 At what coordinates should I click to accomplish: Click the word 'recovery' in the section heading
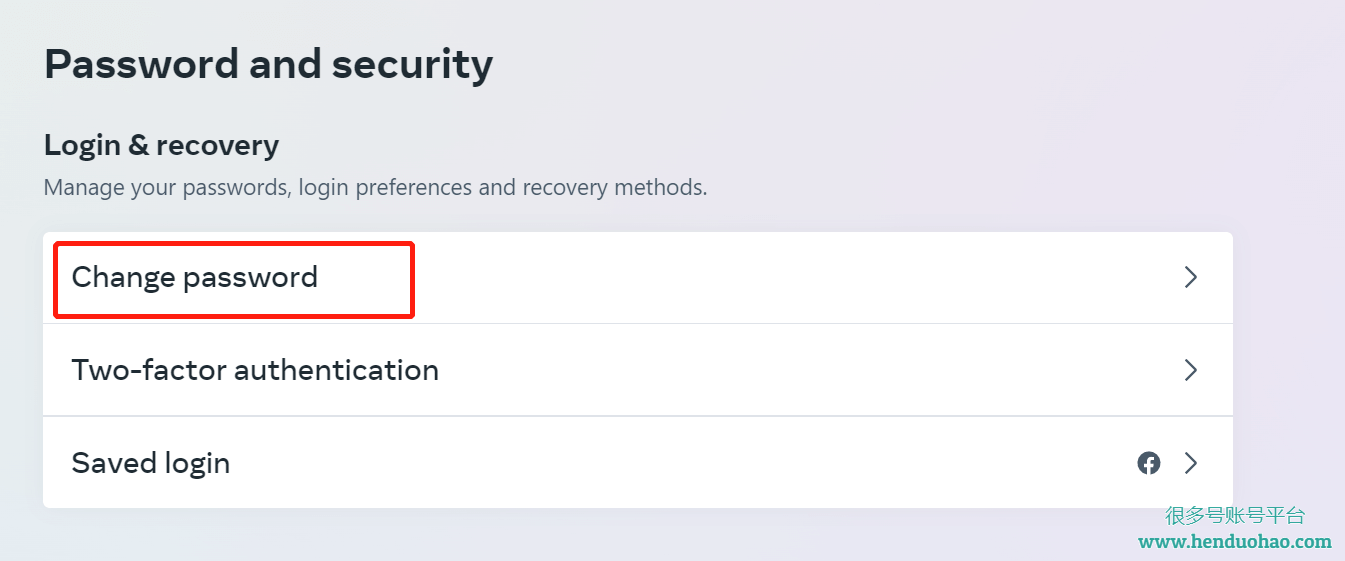[x=217, y=146]
